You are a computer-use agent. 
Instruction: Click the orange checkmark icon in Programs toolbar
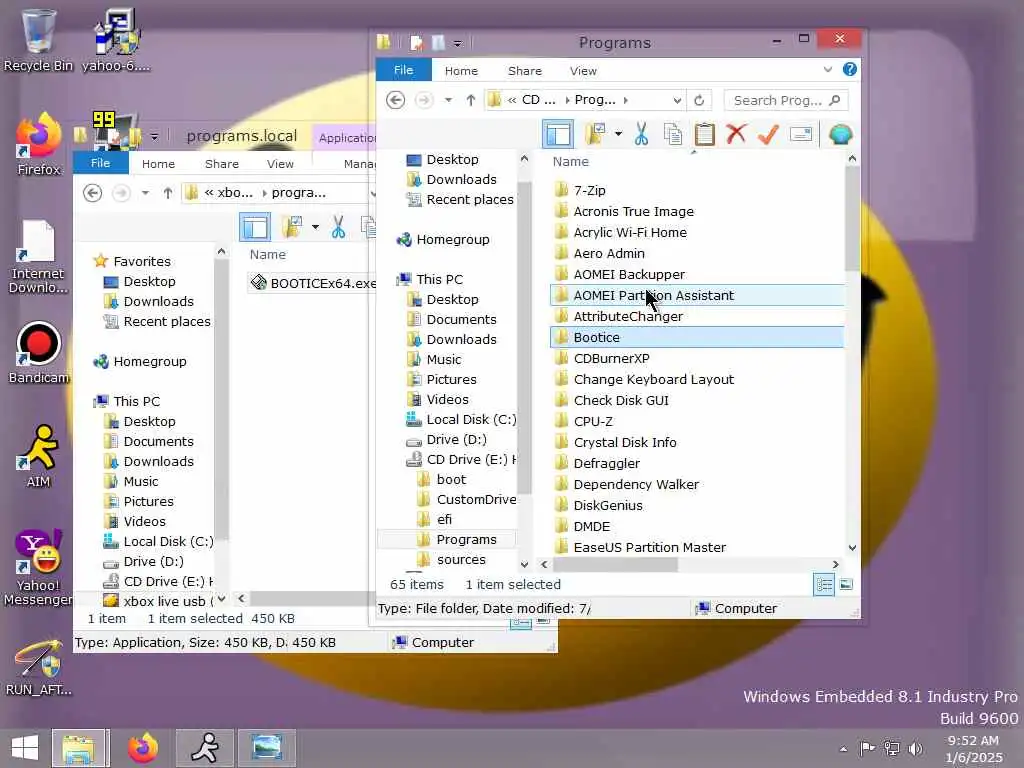pyautogui.click(x=768, y=135)
